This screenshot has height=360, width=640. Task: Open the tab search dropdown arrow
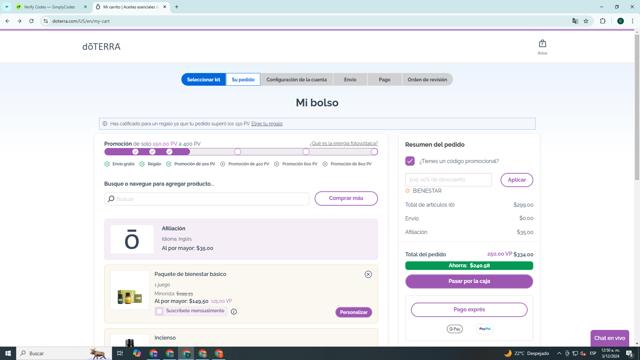7,7
